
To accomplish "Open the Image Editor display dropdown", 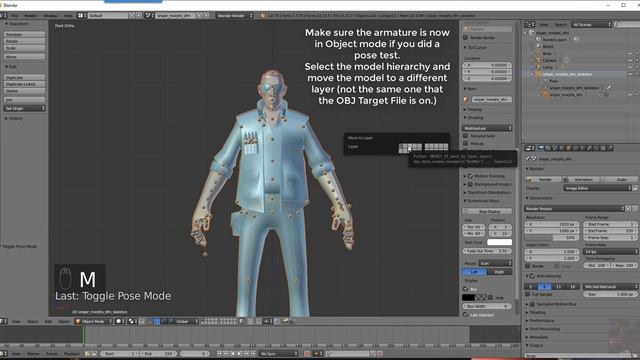I will [598, 188].
